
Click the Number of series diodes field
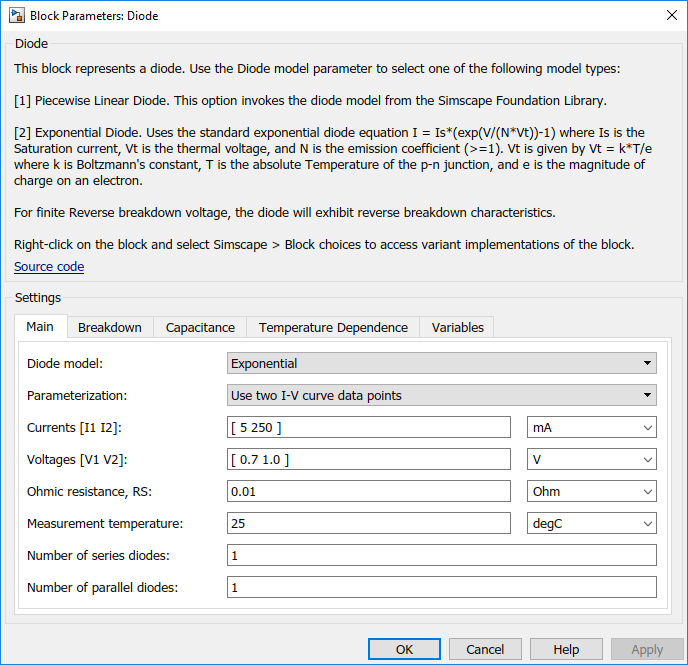click(441, 555)
